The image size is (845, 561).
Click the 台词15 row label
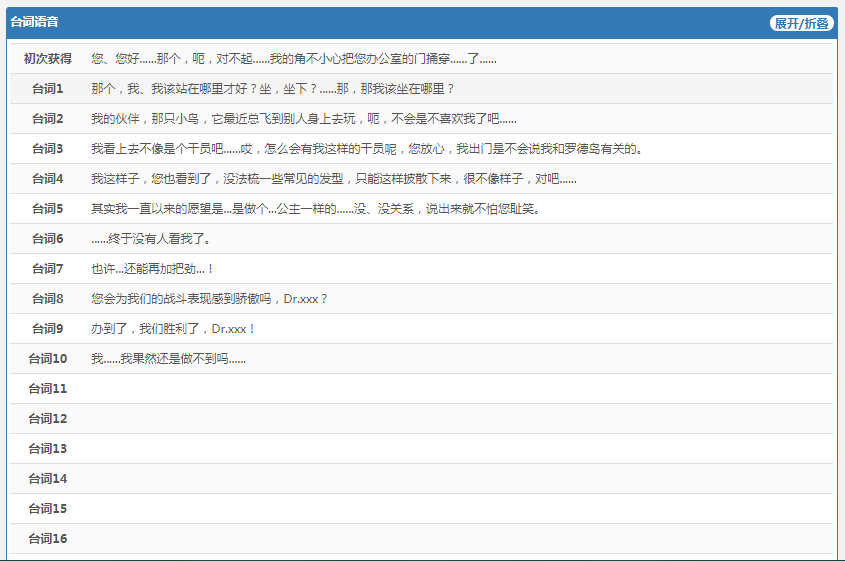pyautogui.click(x=47, y=509)
